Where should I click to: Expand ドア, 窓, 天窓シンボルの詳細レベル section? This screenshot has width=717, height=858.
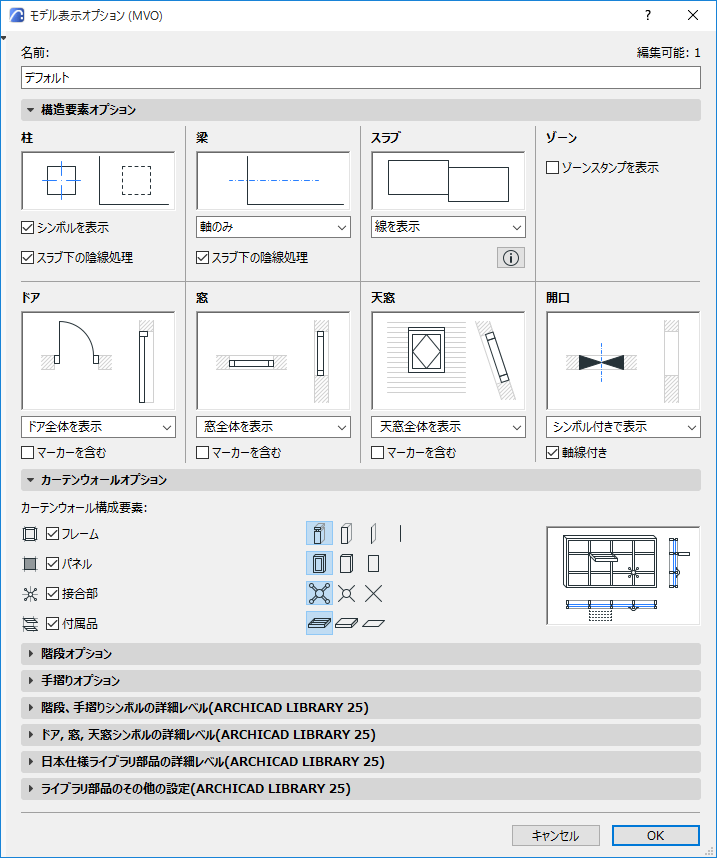point(361,735)
